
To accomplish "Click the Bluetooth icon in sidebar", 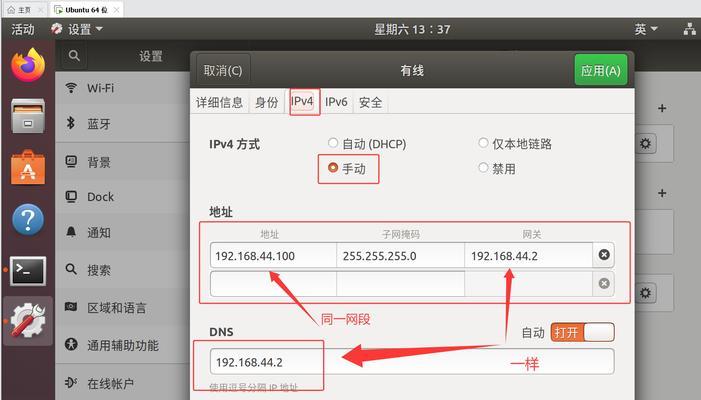I will pos(71,122).
